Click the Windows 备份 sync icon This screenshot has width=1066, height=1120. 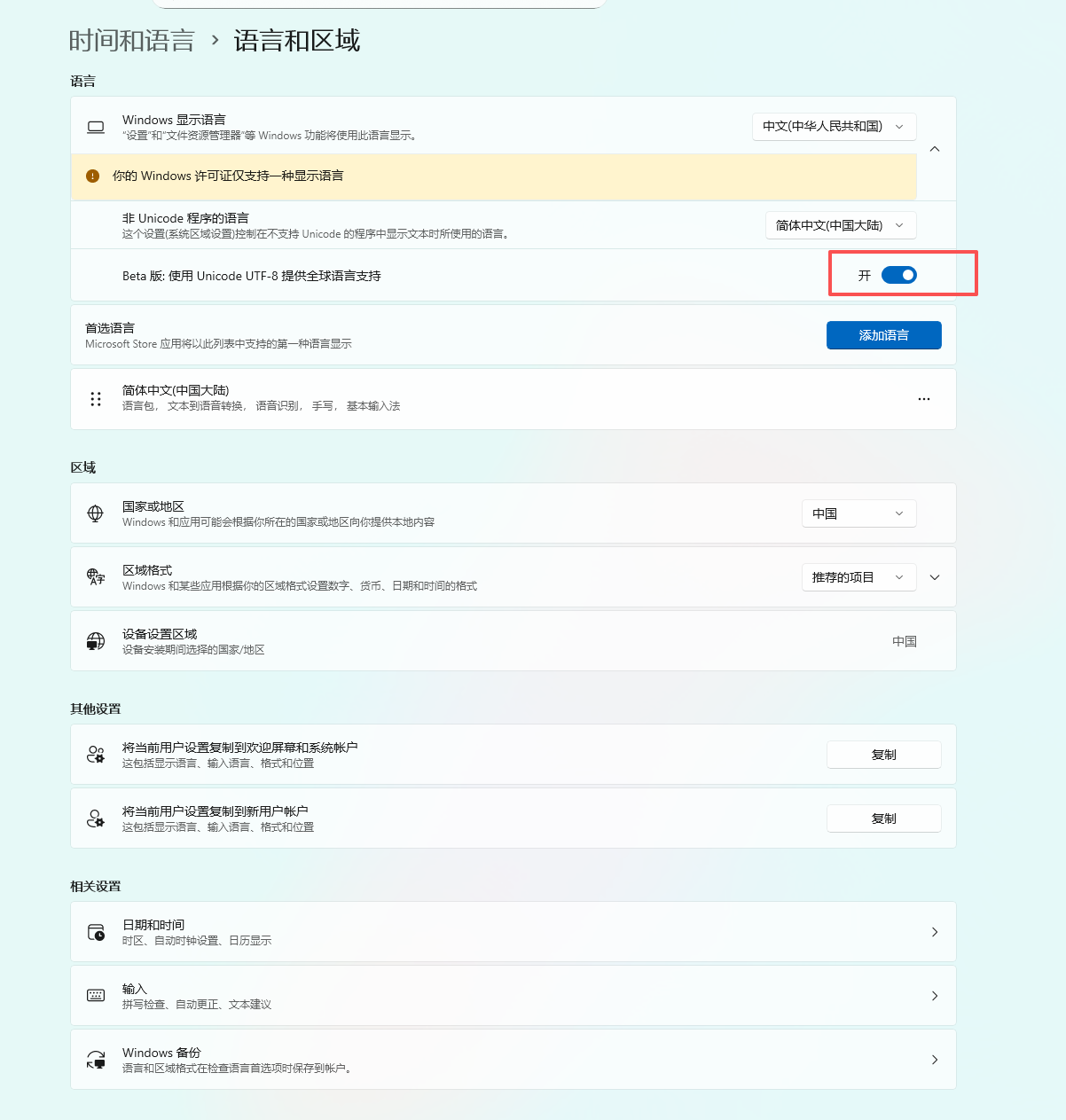coord(96,1060)
